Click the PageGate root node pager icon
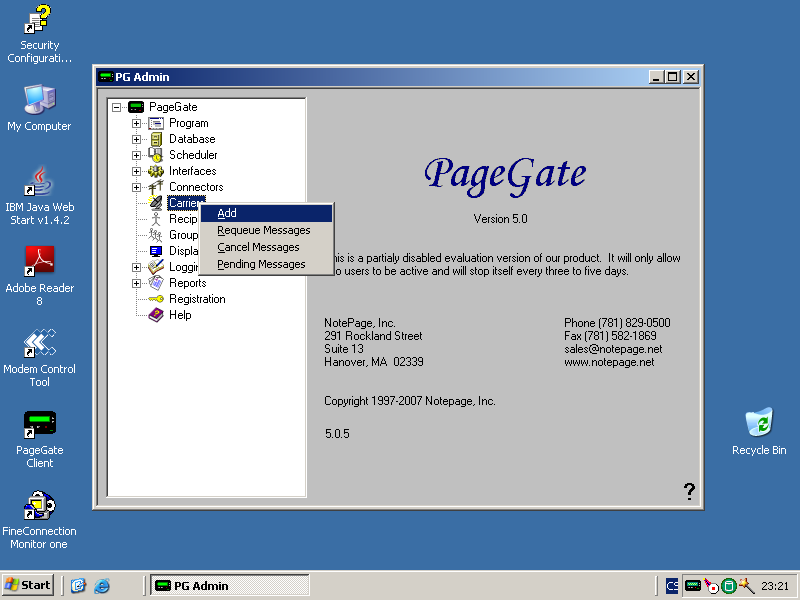The width and height of the screenshot is (800, 600). tap(136, 107)
